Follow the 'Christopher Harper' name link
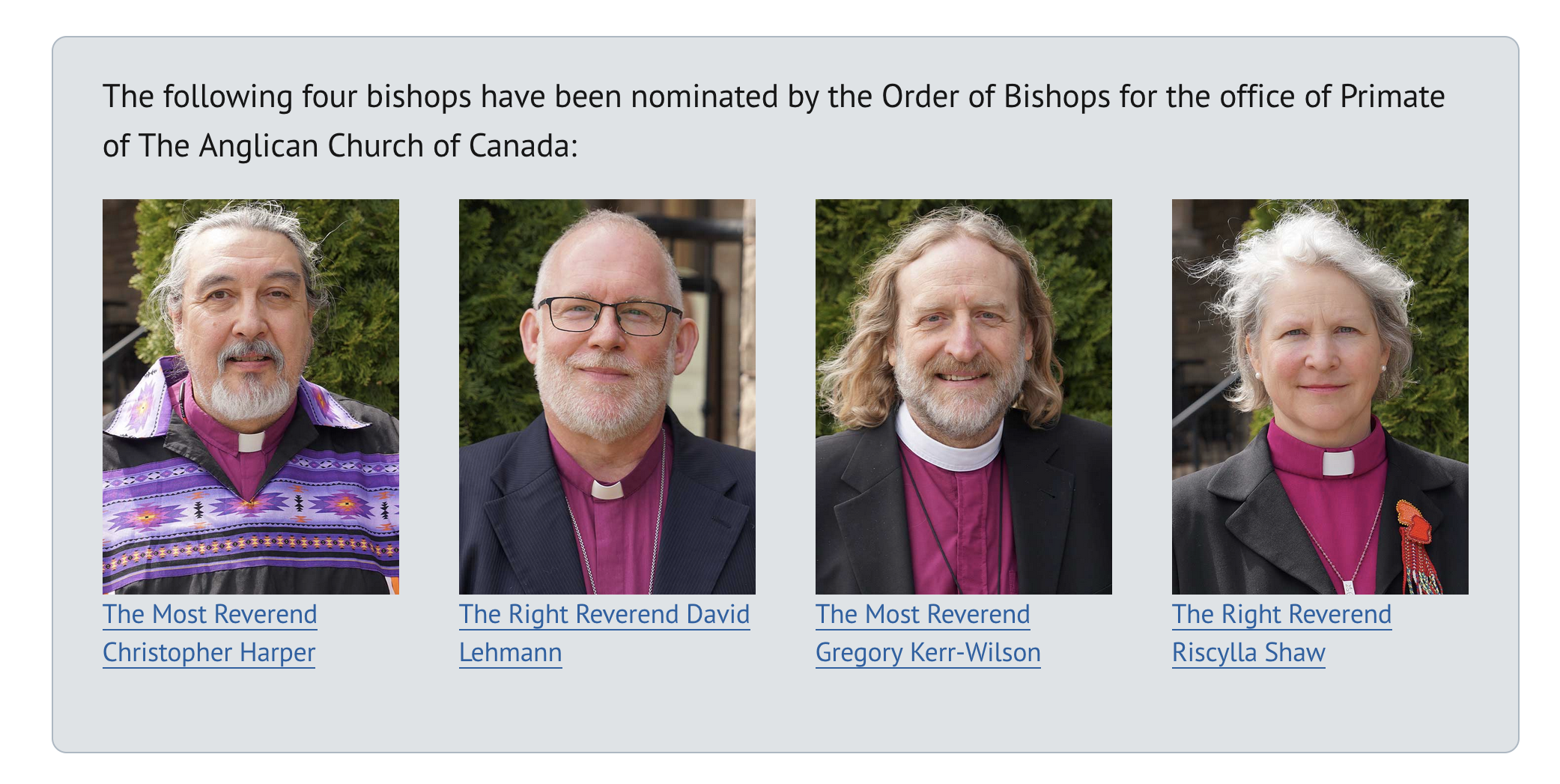Screen dimensions: 1560x784 tap(209, 652)
